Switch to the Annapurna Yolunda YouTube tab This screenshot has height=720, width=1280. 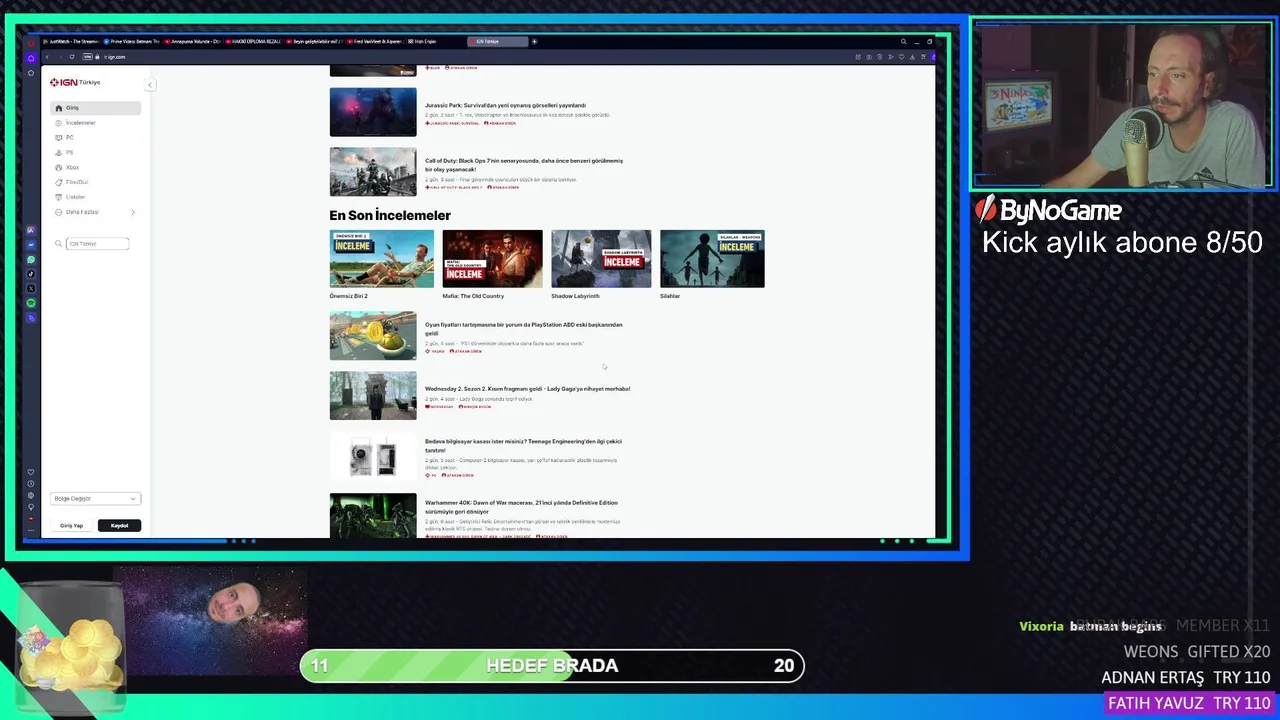[x=192, y=42]
